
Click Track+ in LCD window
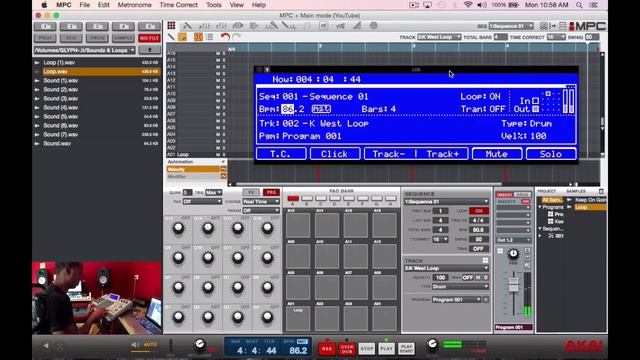click(443, 154)
